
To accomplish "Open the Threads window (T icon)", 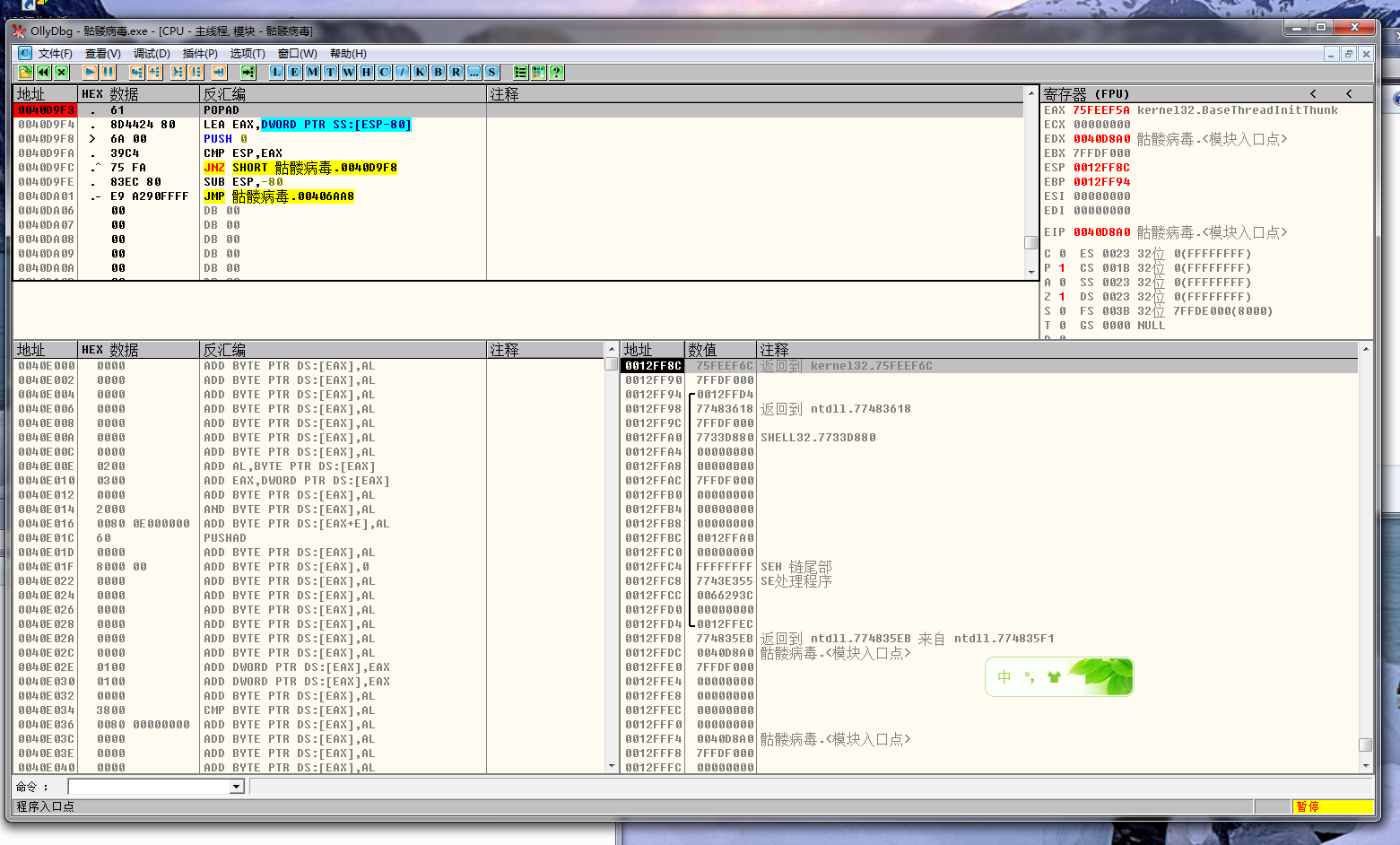I will (330, 72).
